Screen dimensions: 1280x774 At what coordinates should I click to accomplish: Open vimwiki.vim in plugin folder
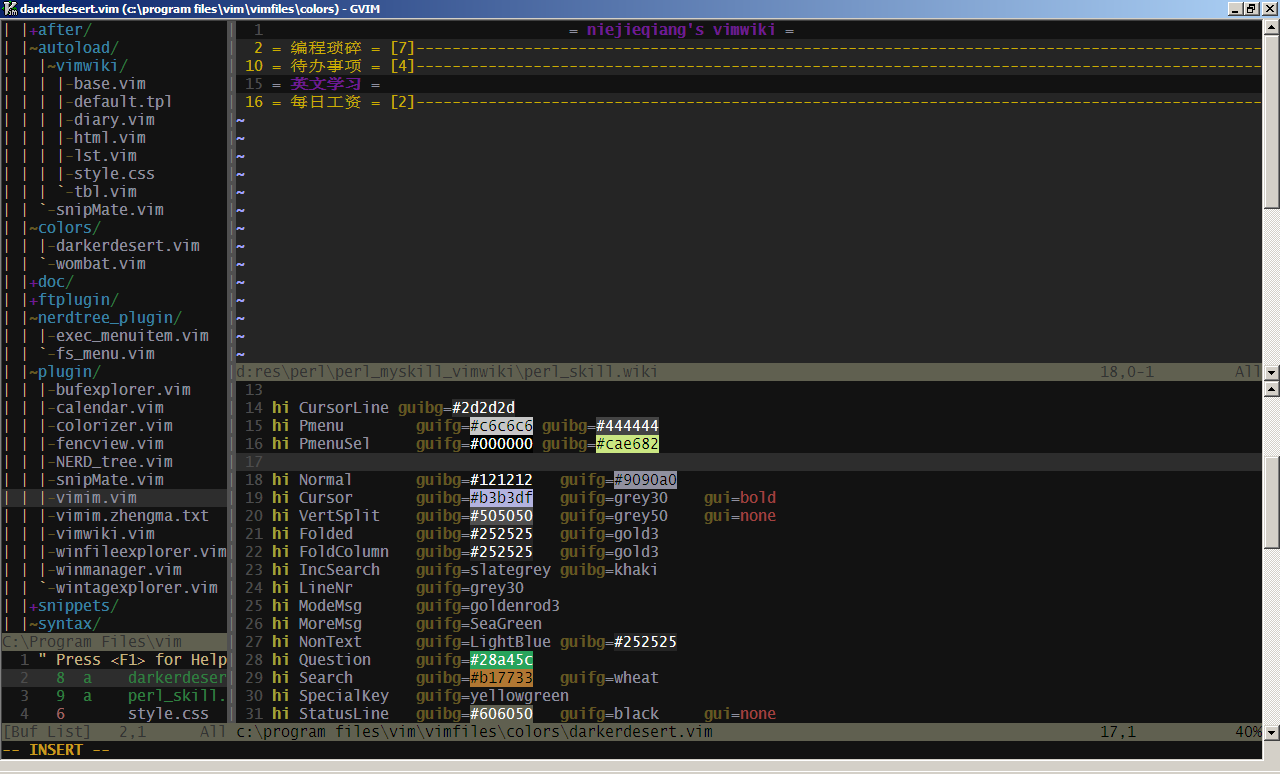(105, 534)
